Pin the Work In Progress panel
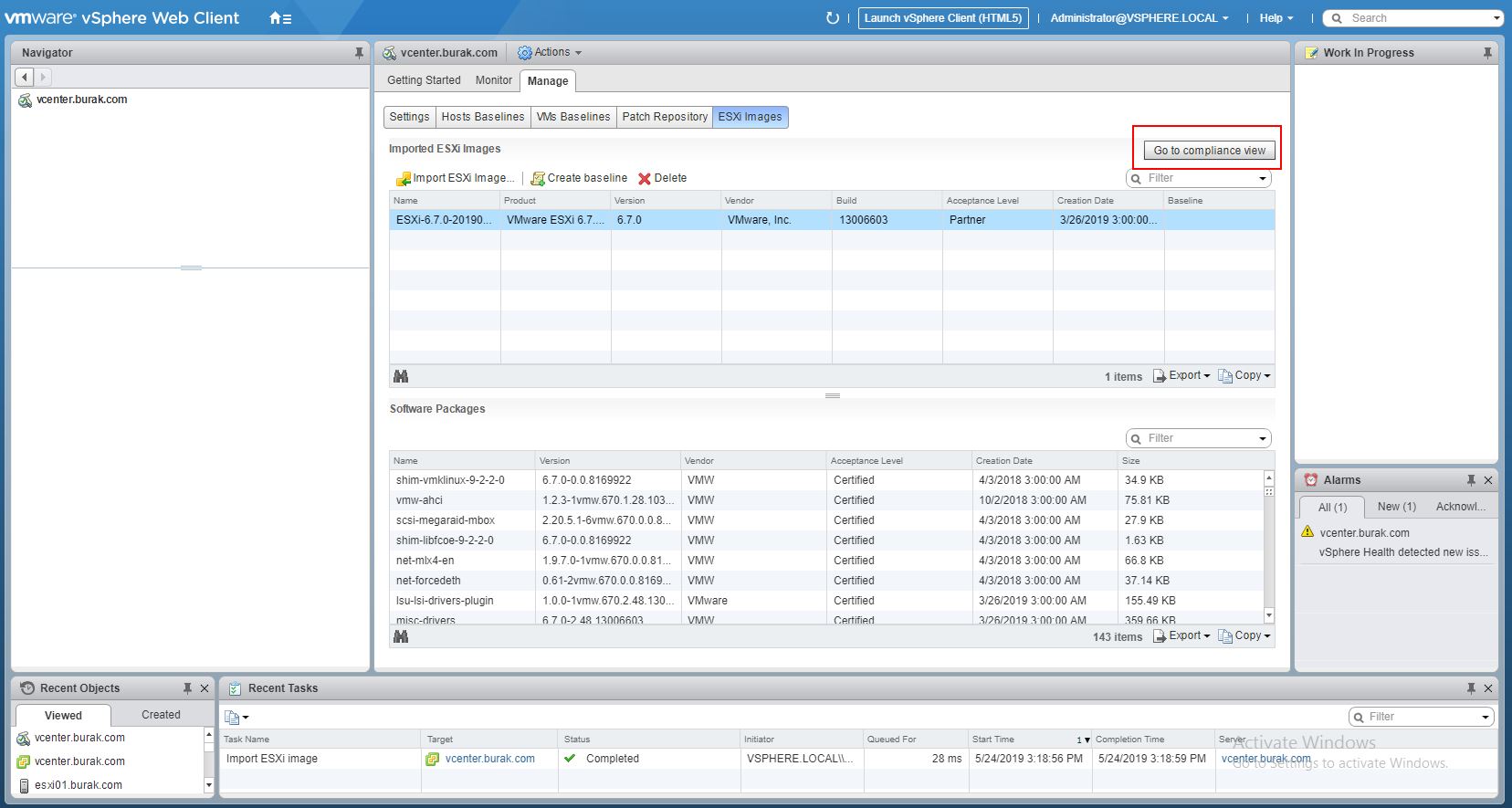 click(x=1487, y=53)
